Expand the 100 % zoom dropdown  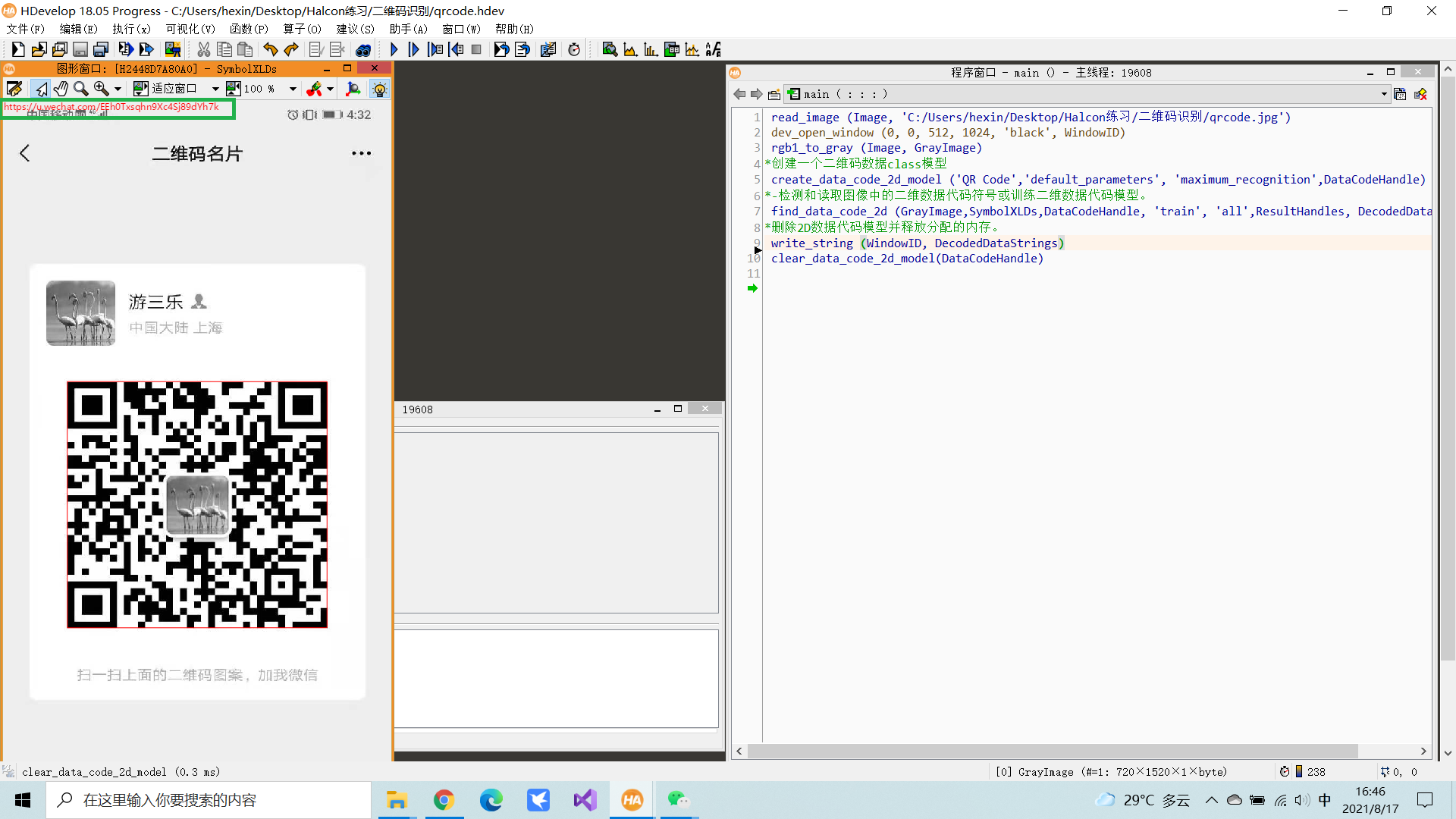(x=293, y=89)
